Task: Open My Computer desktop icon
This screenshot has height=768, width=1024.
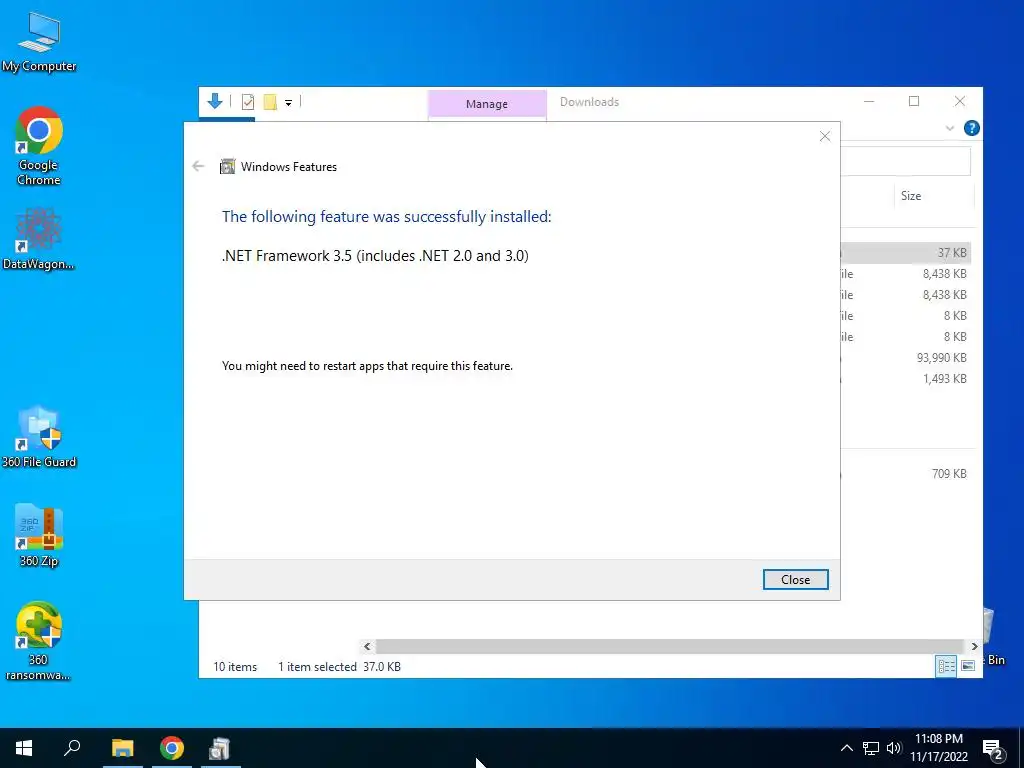Action: (39, 41)
